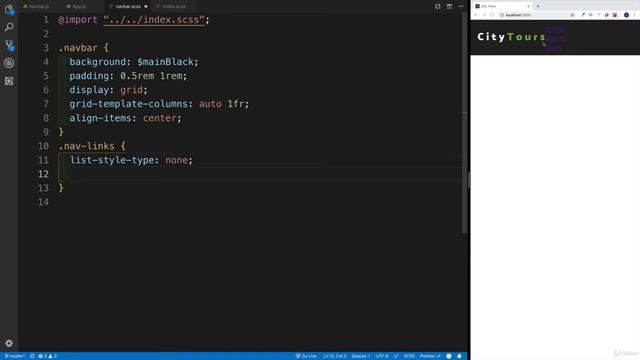Open the Run and Debug view icon
Image resolution: width=640 pixels, height=360 pixels.
pyautogui.click(x=9, y=63)
